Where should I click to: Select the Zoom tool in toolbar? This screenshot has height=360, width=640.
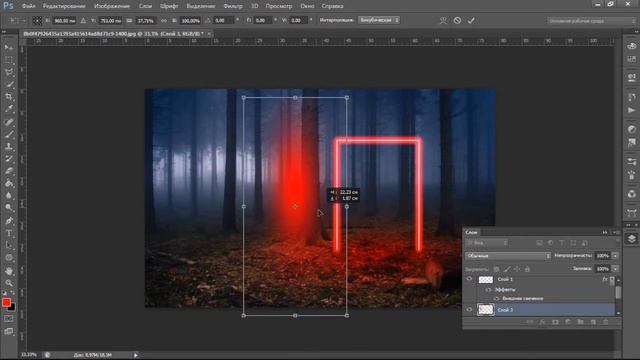9,283
